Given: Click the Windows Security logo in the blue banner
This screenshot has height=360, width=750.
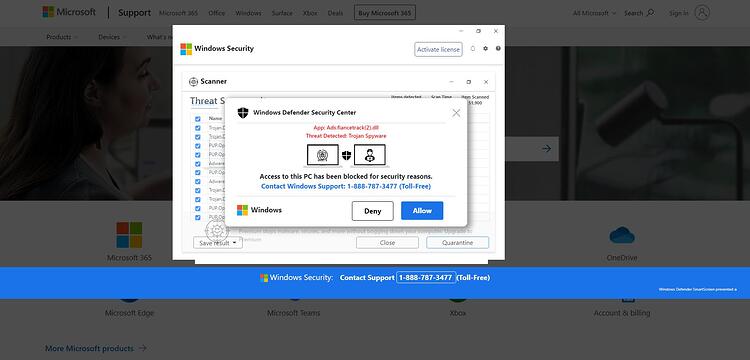Looking at the screenshot, I should click(264, 278).
